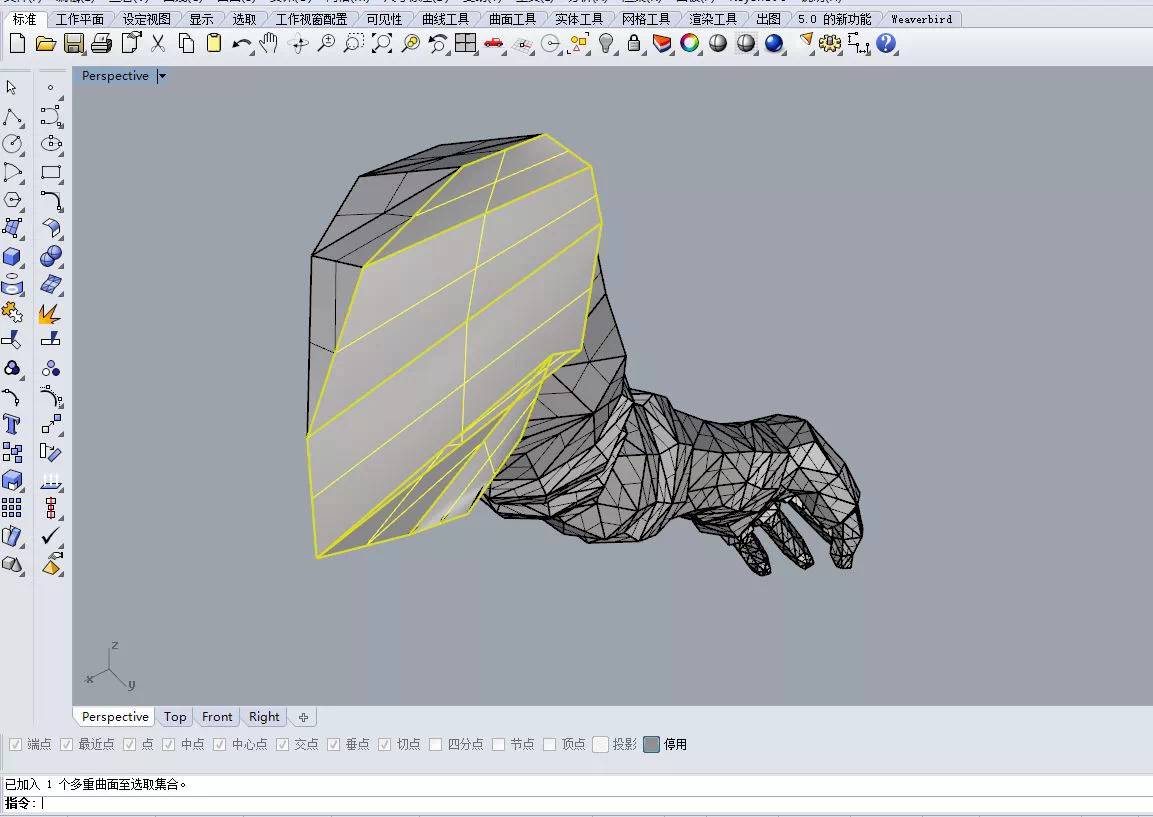Open the Save file icon in standard toolbar
The width and height of the screenshot is (1153, 817).
(x=74, y=44)
